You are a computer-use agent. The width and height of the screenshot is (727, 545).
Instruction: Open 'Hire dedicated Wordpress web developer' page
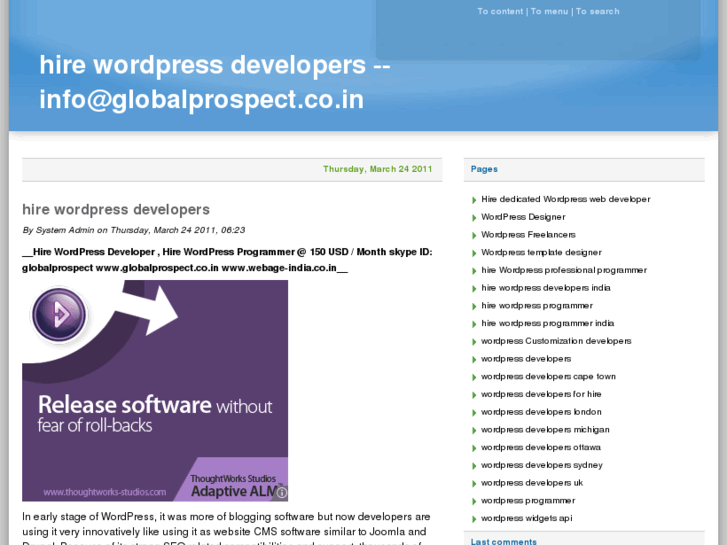(x=565, y=199)
